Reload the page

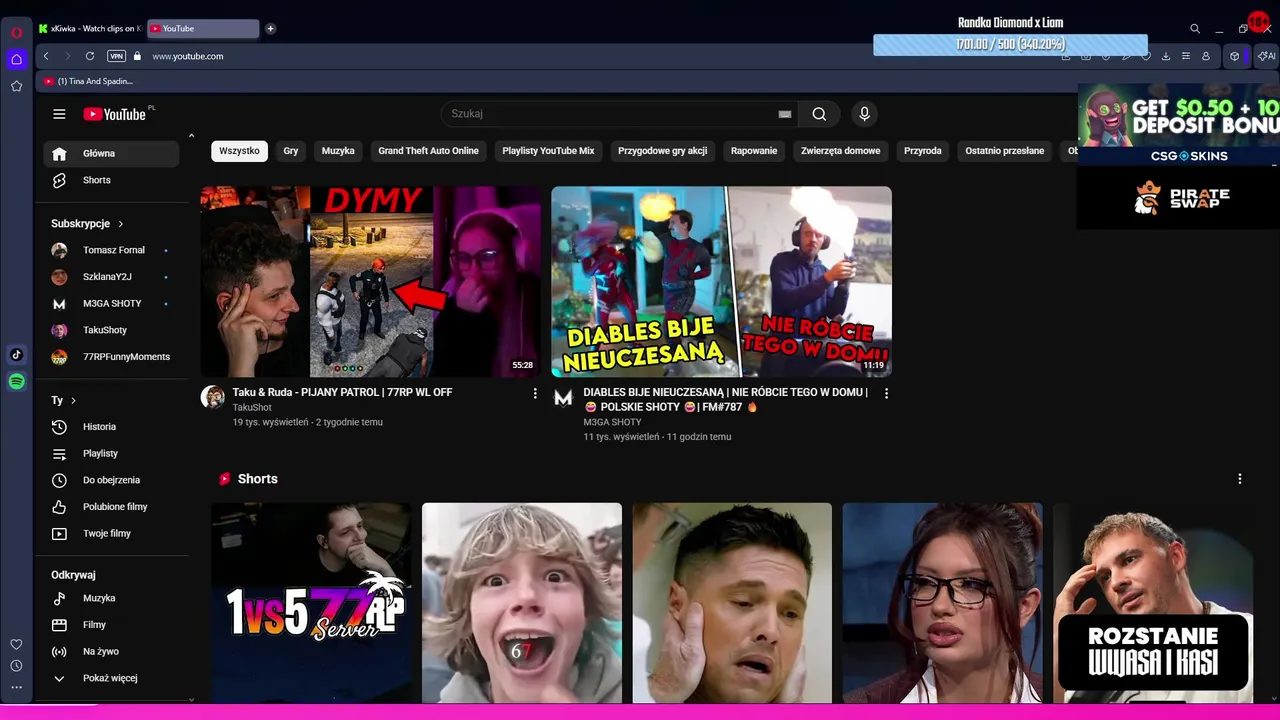click(x=90, y=56)
